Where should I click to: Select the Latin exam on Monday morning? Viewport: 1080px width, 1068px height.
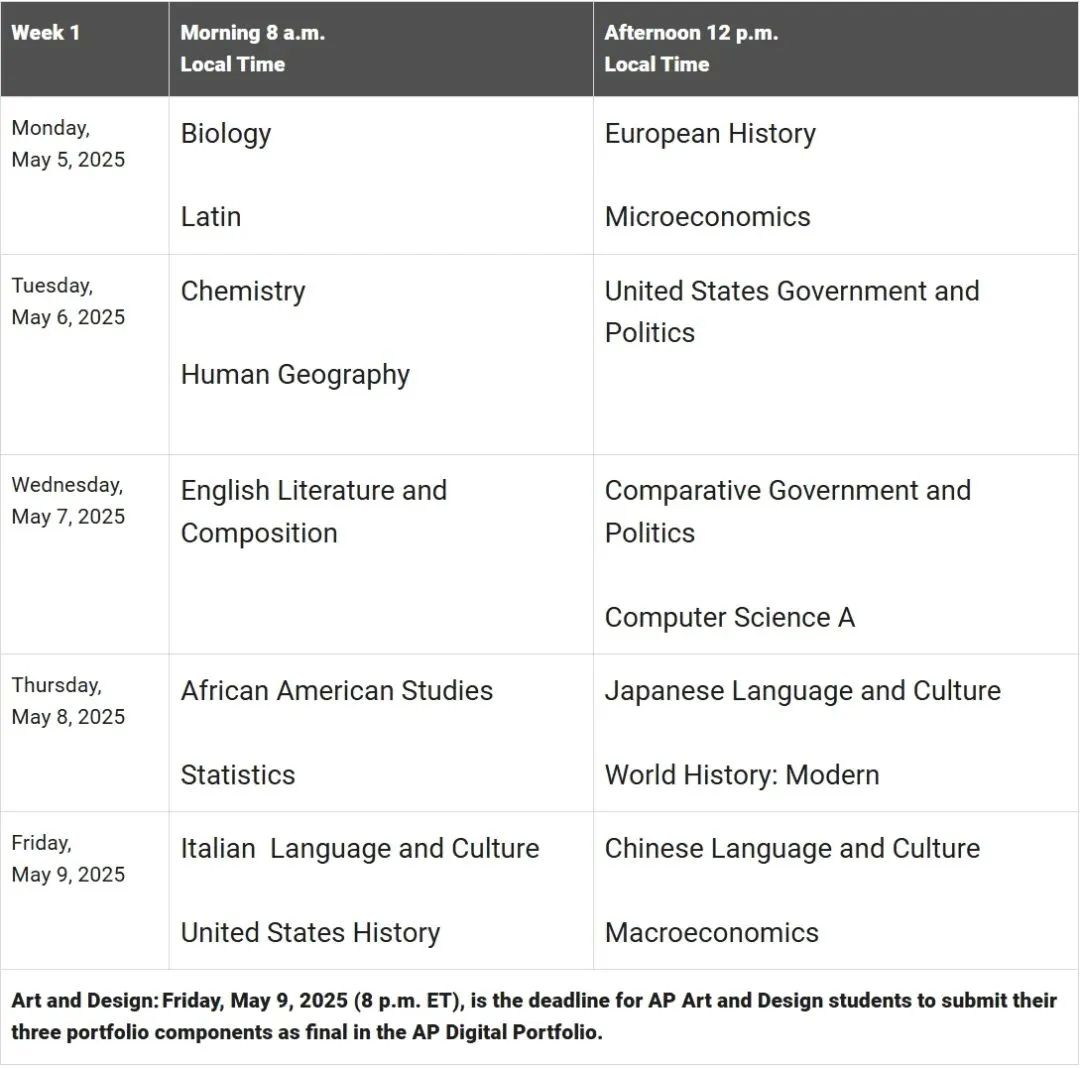[211, 217]
